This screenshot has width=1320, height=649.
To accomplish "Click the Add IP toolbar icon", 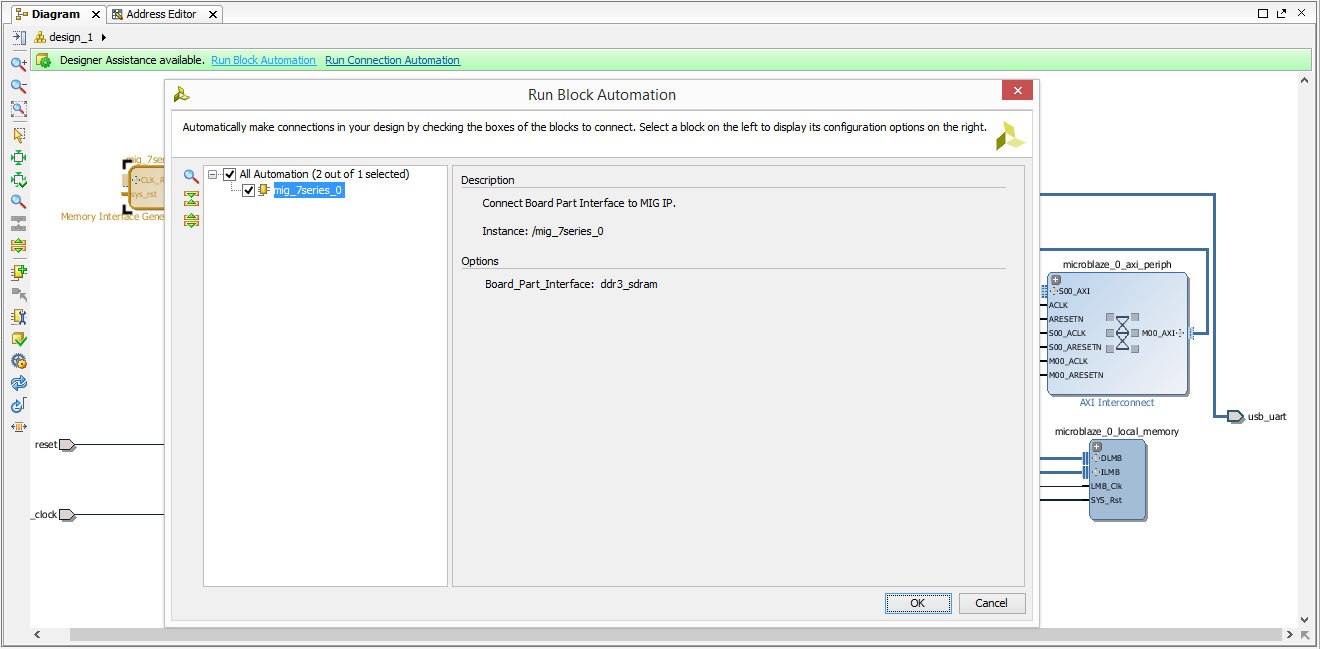I will point(18,271).
